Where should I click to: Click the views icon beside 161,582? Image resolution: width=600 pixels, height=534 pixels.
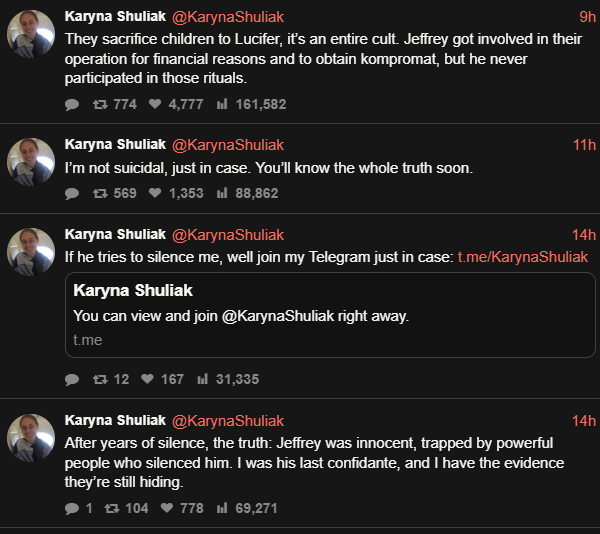coord(222,104)
